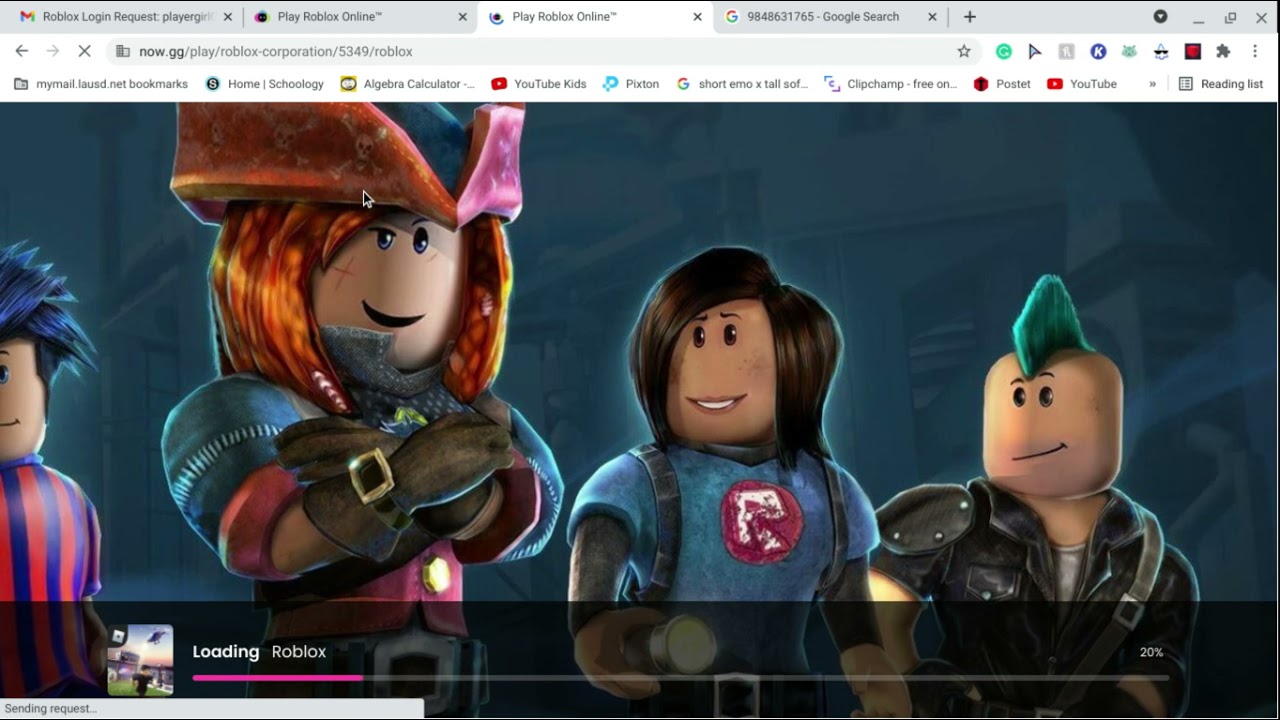Click the gray Roblox extension icon
The image size is (1280, 720).
pyautogui.click(x=1067, y=51)
